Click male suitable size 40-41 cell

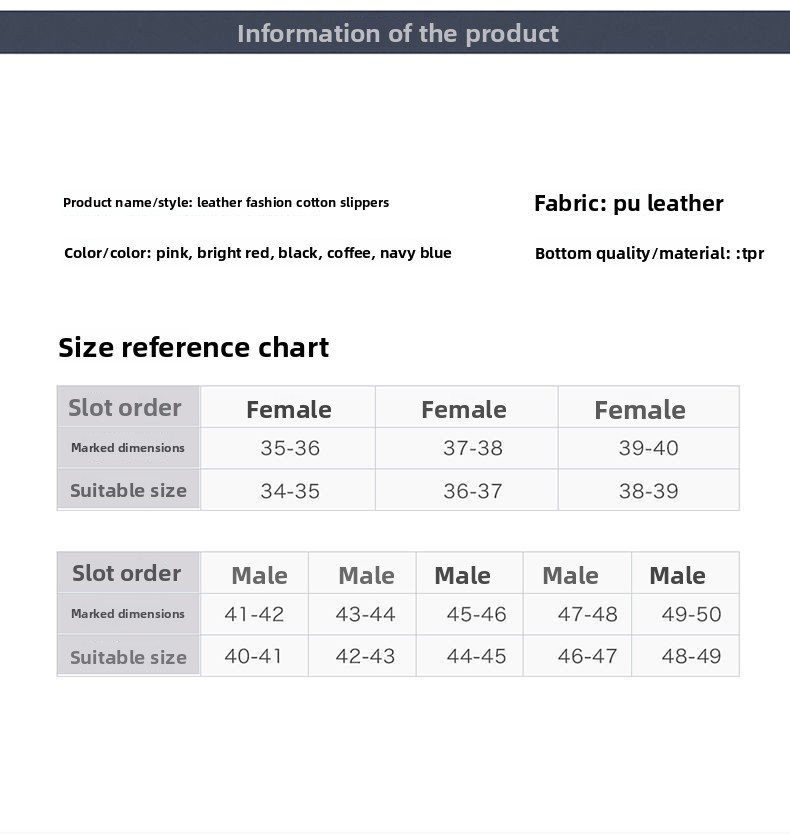click(x=254, y=656)
